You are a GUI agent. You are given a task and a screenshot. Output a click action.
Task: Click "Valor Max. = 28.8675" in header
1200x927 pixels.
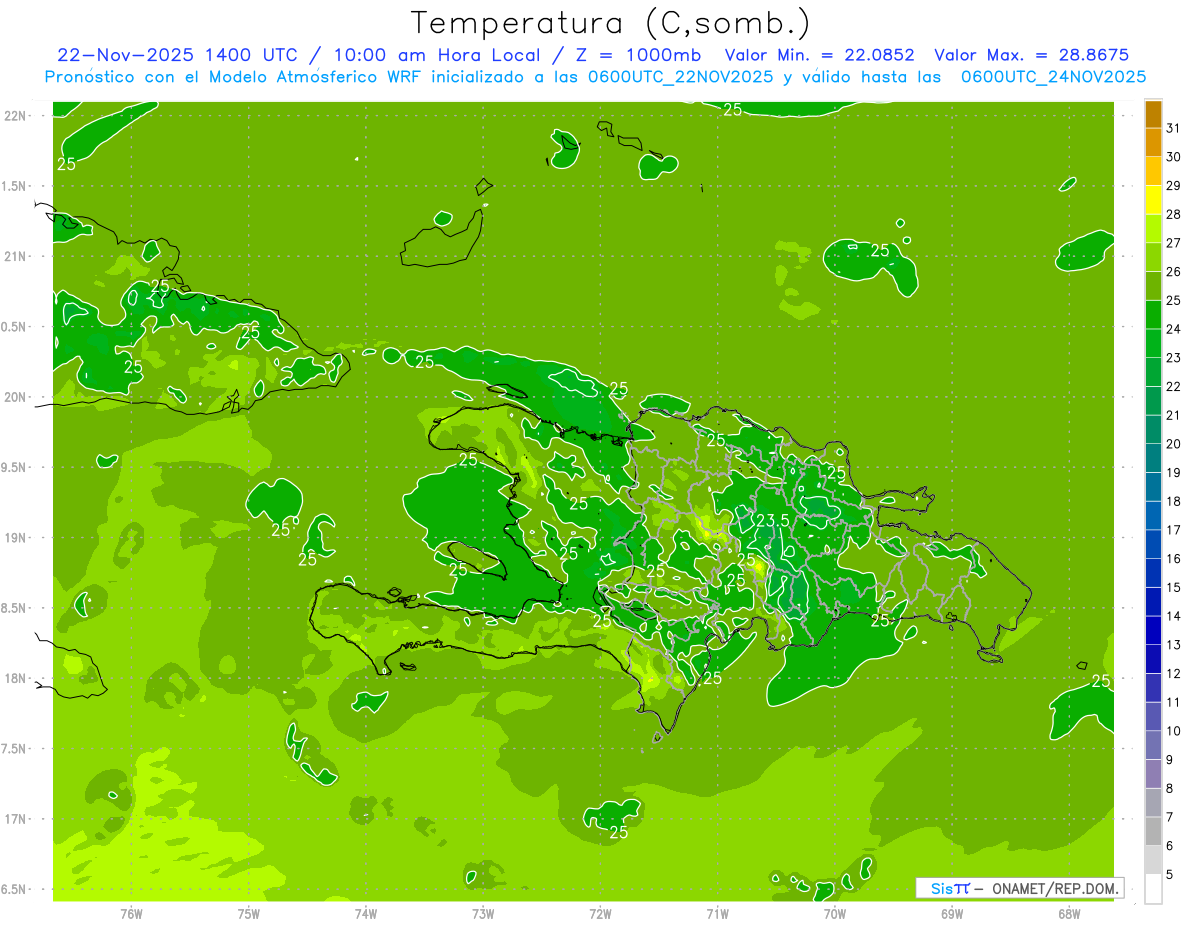(x=1037, y=55)
